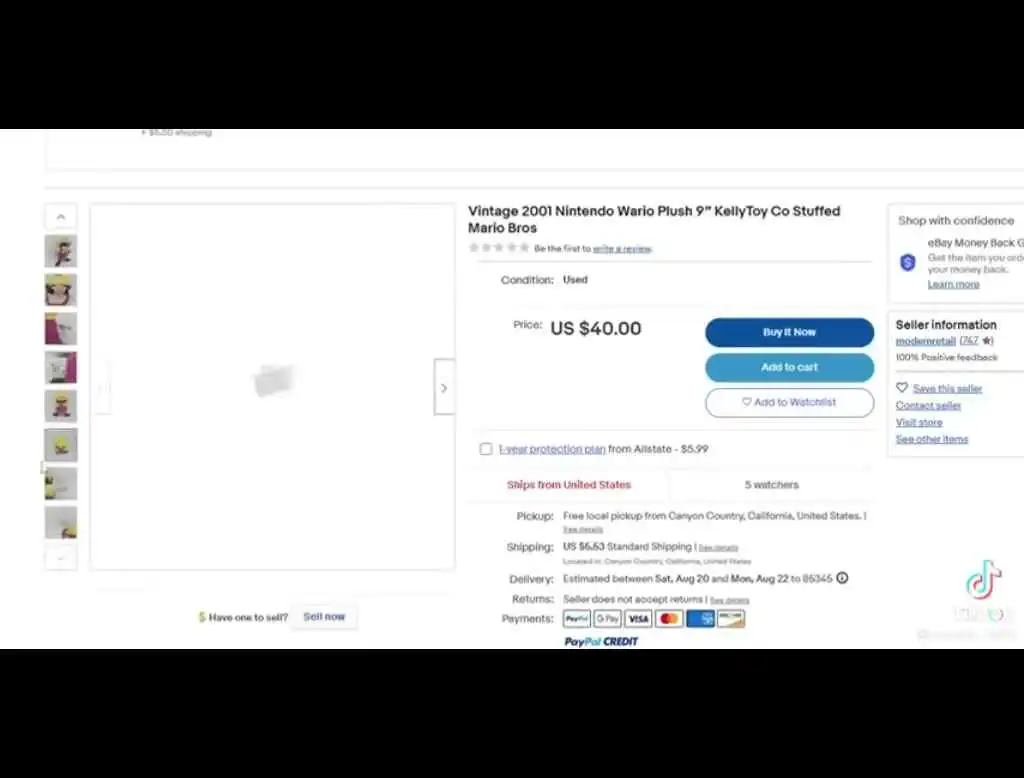
Task: Advance to next image with right arrow
Action: pos(444,388)
